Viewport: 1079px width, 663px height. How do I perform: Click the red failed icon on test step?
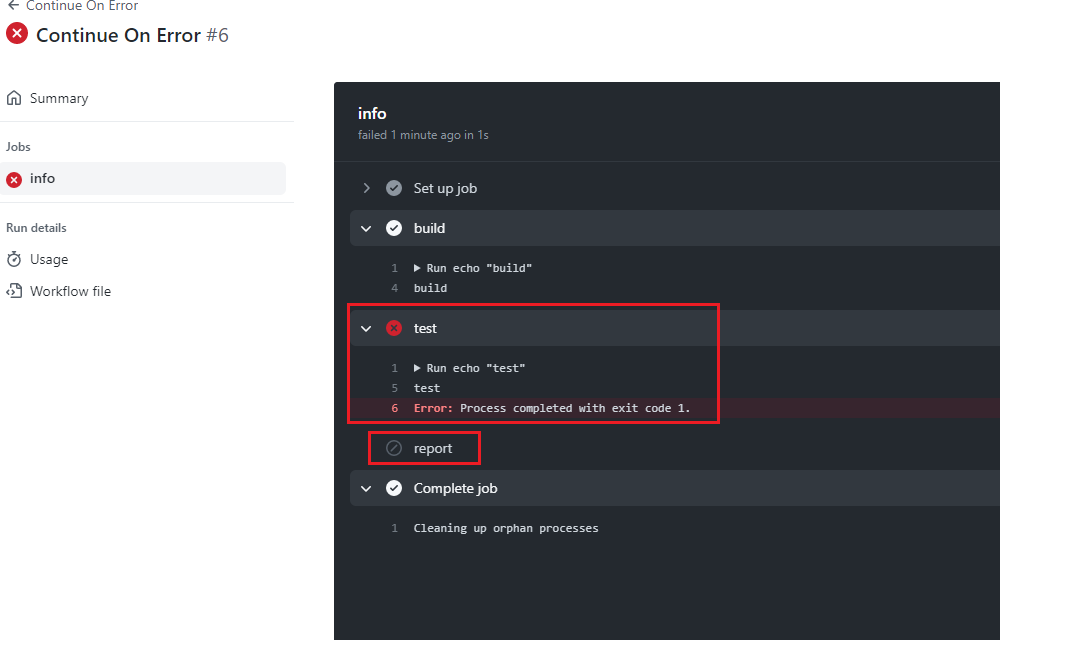click(x=394, y=328)
